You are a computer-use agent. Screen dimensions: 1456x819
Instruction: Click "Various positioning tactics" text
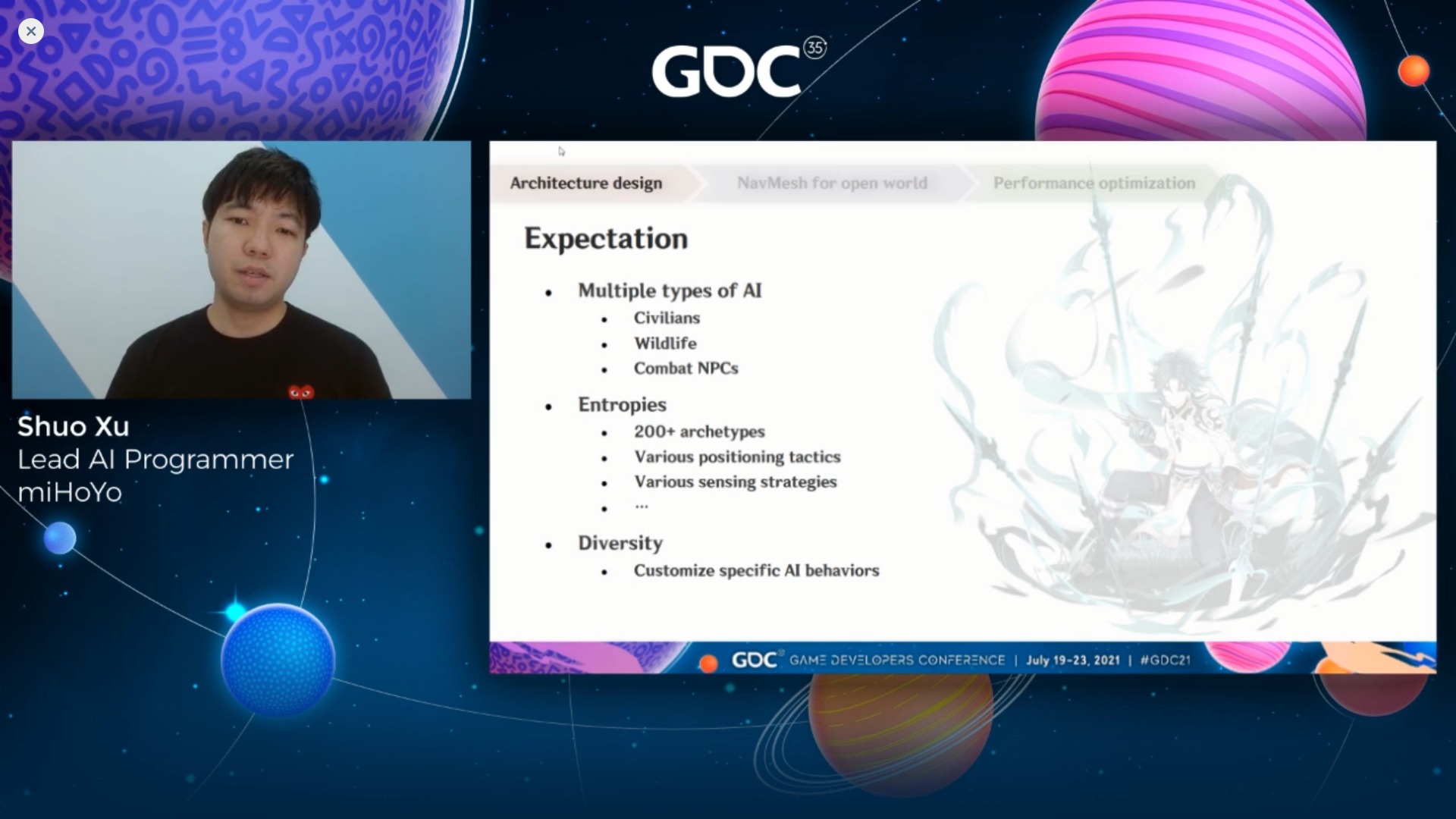pos(738,457)
